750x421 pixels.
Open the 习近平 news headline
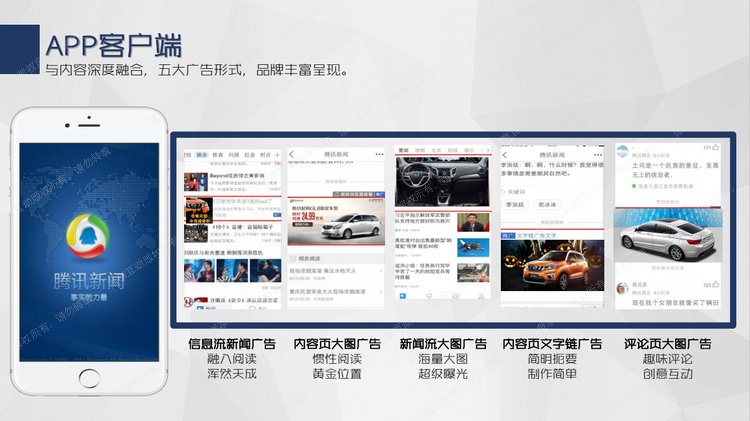(422, 218)
